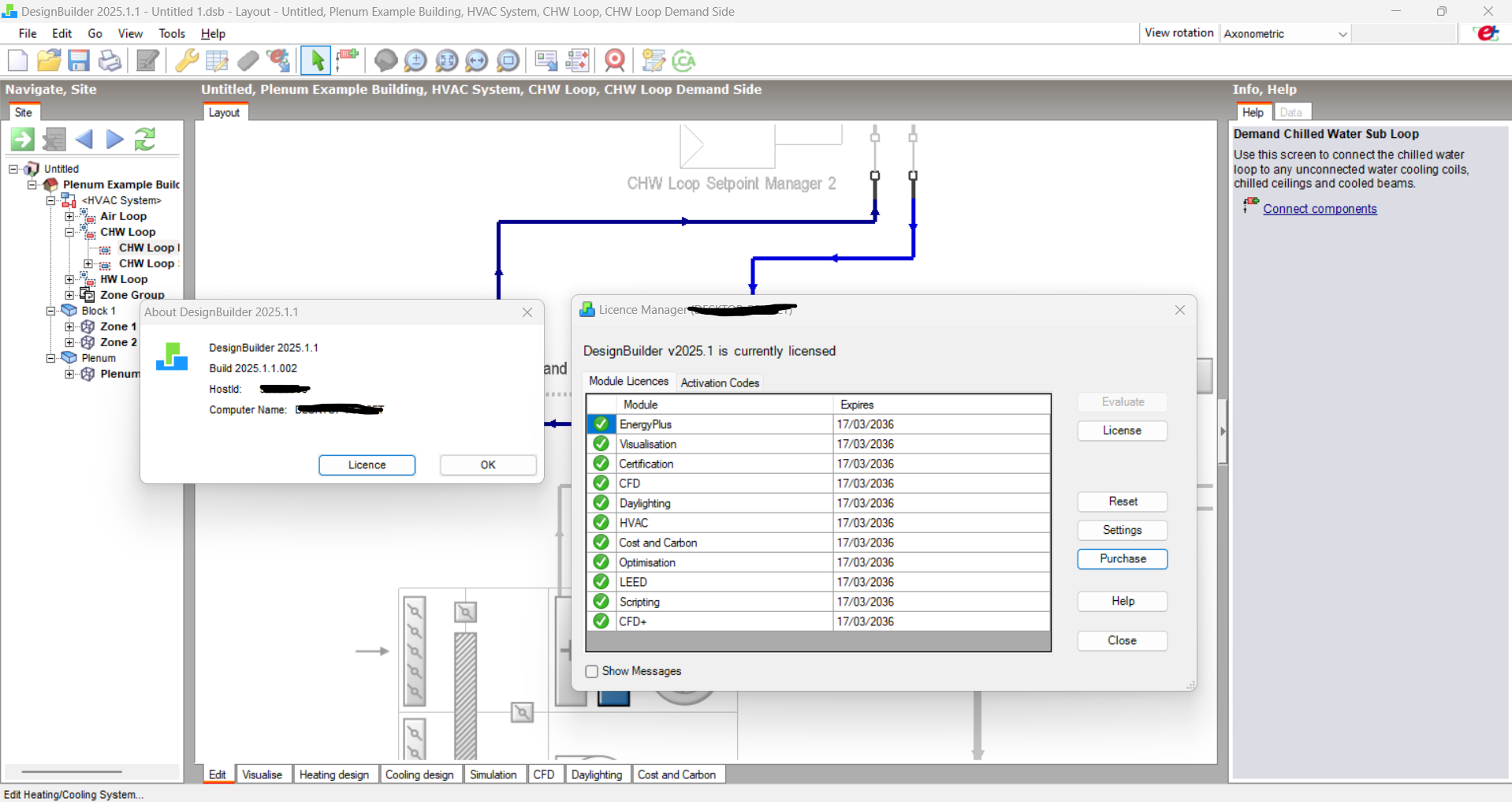
Task: Expand the Zone 1 tree node
Action: click(69, 326)
